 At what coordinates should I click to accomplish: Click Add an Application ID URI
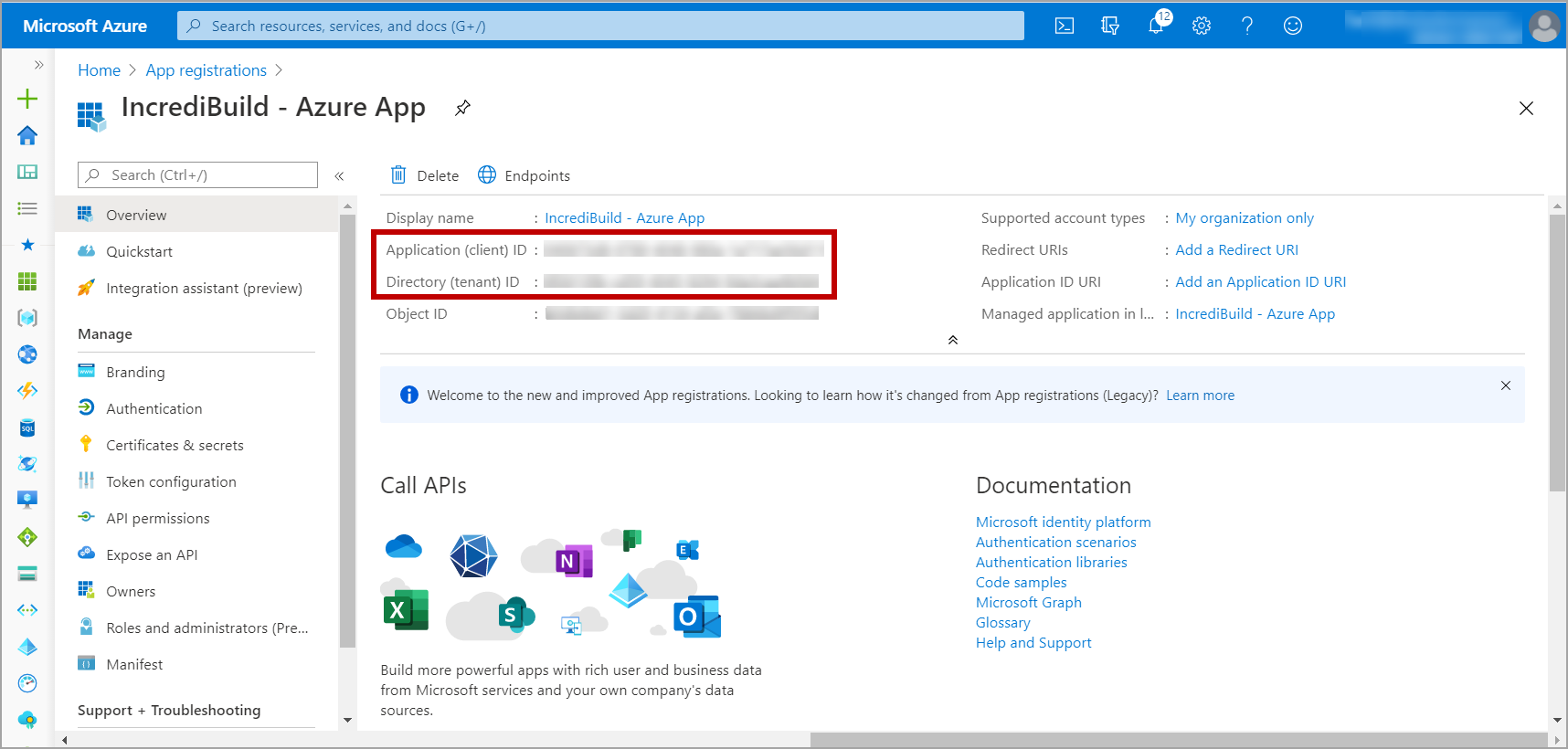1261,281
